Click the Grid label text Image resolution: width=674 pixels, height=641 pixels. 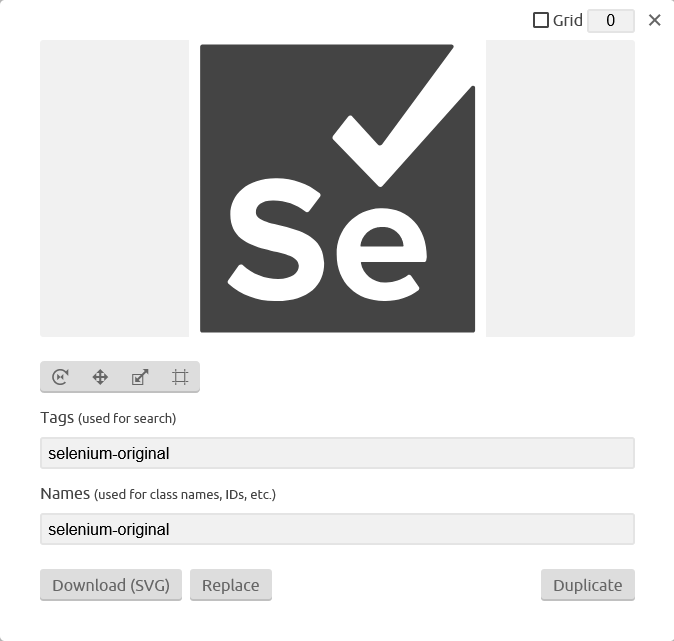568,20
